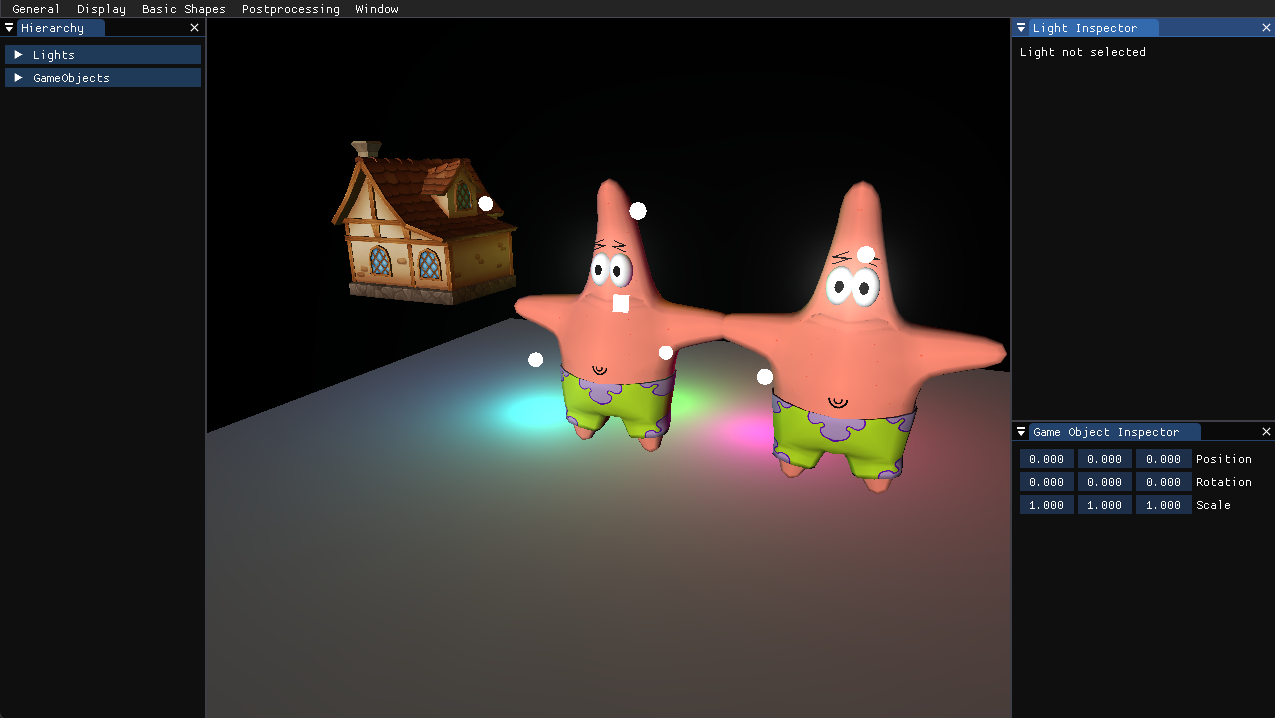Click the pink light gizmo between the two Patricks

(x=764, y=376)
